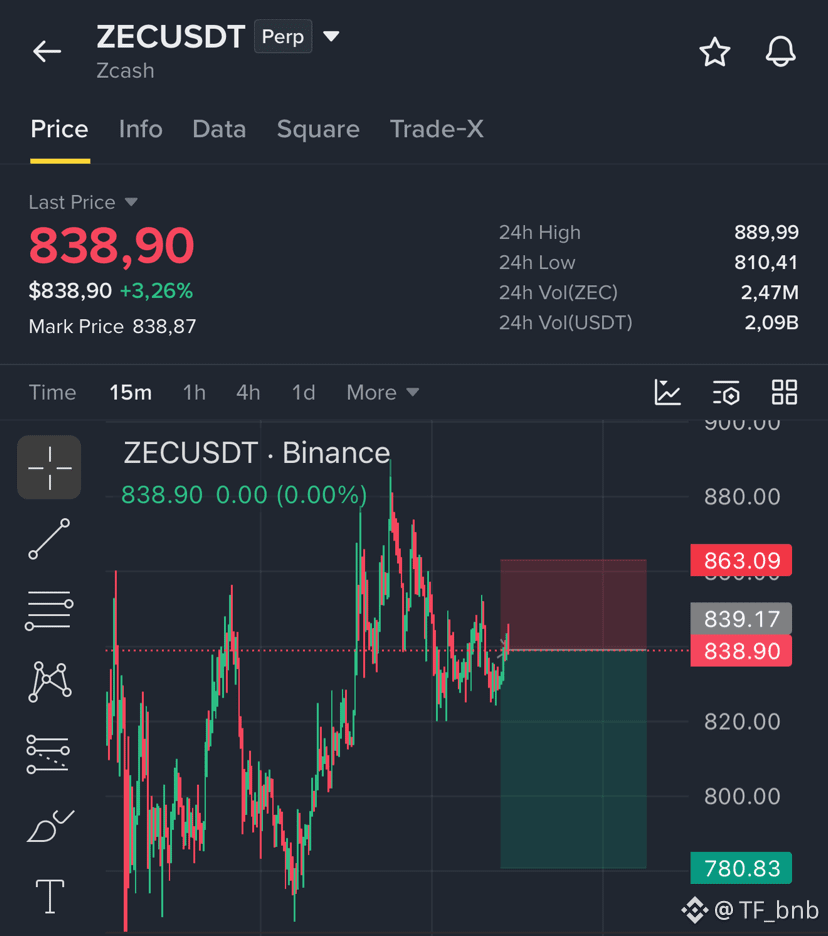This screenshot has height=936, width=828.
Task: Click the ZECUSDT · Binance chart title
Action: coord(257,452)
